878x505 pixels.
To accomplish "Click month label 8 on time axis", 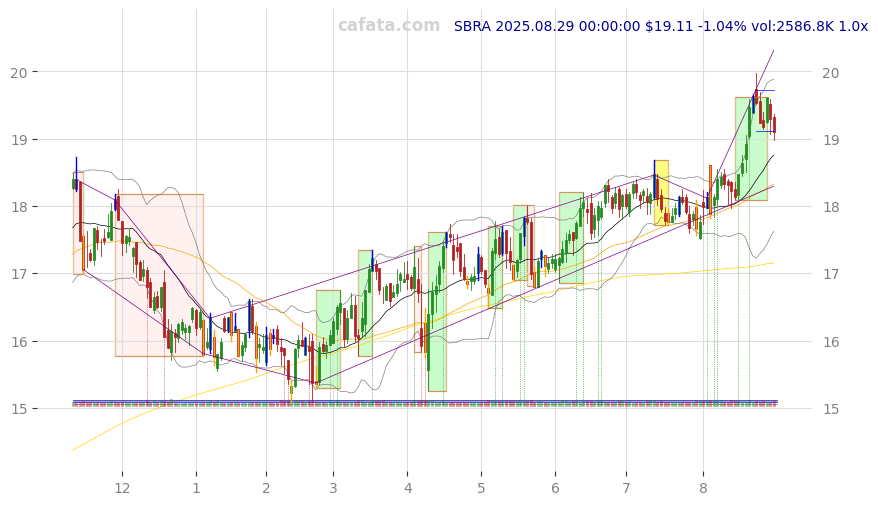I will (703, 488).
